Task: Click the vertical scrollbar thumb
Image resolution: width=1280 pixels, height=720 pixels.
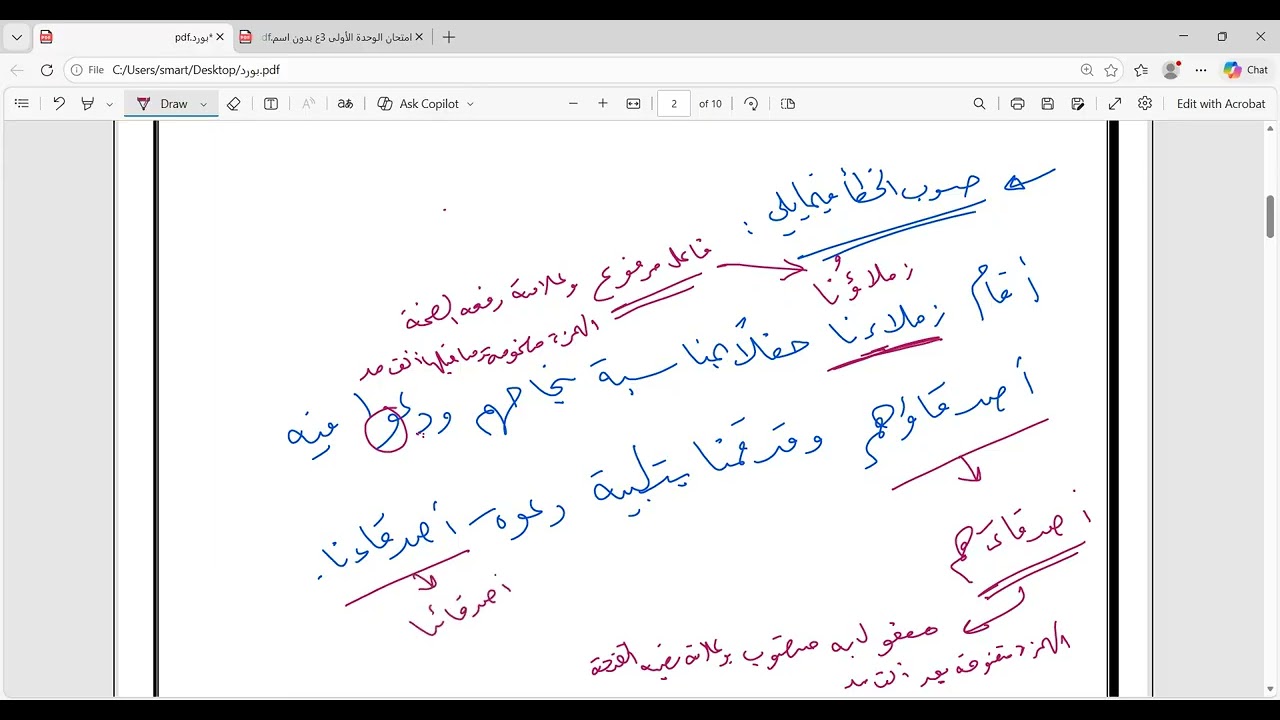Action: tap(1270, 216)
